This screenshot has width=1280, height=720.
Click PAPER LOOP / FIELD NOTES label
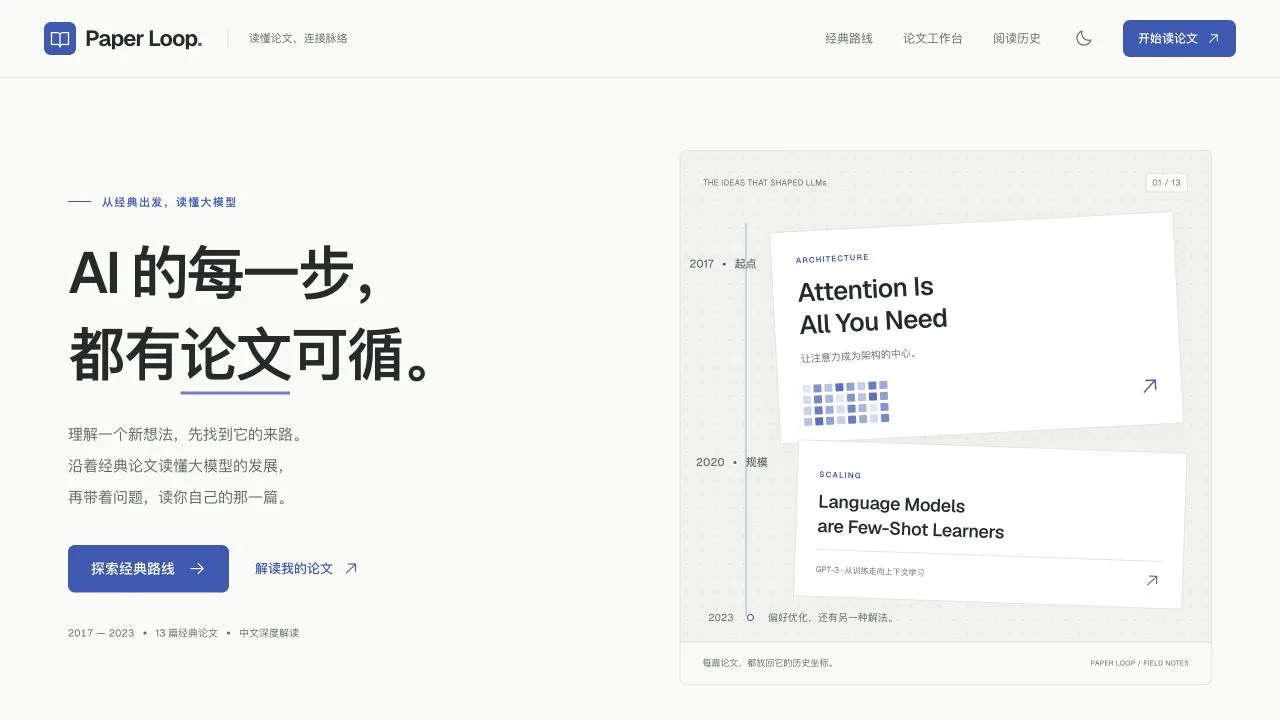1139,663
